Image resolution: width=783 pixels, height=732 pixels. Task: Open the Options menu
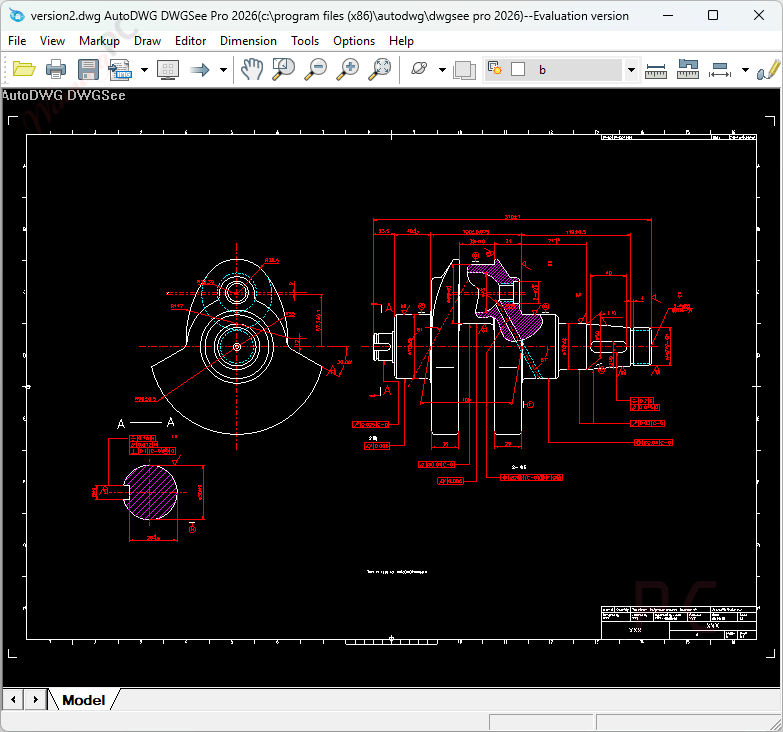point(354,41)
